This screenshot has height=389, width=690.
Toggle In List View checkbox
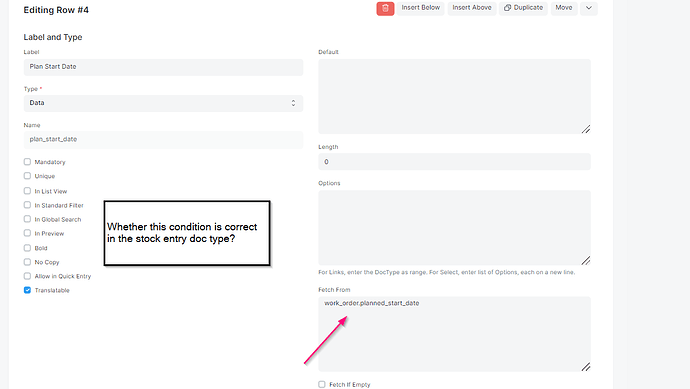[x=27, y=191]
